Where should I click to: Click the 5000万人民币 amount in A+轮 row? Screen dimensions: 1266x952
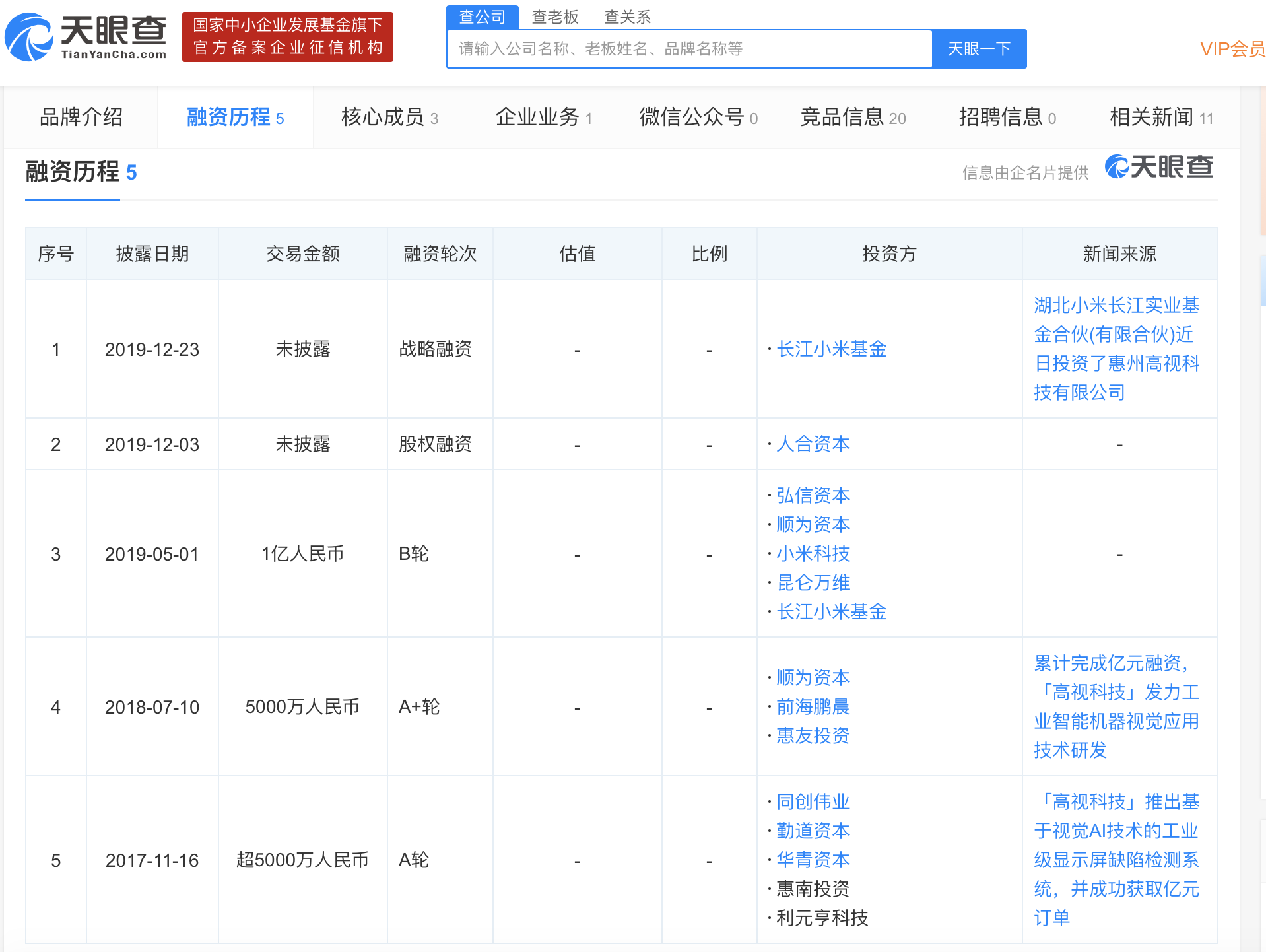[302, 706]
